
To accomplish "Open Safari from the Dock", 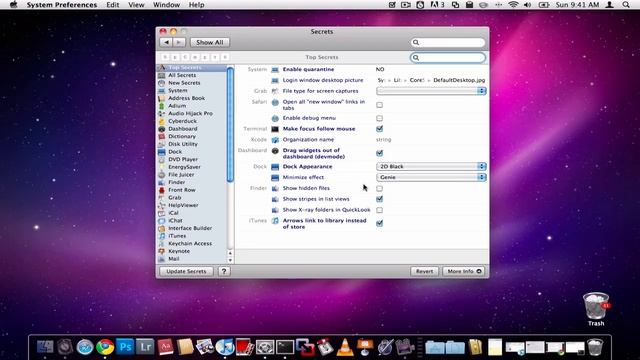I will (85, 347).
